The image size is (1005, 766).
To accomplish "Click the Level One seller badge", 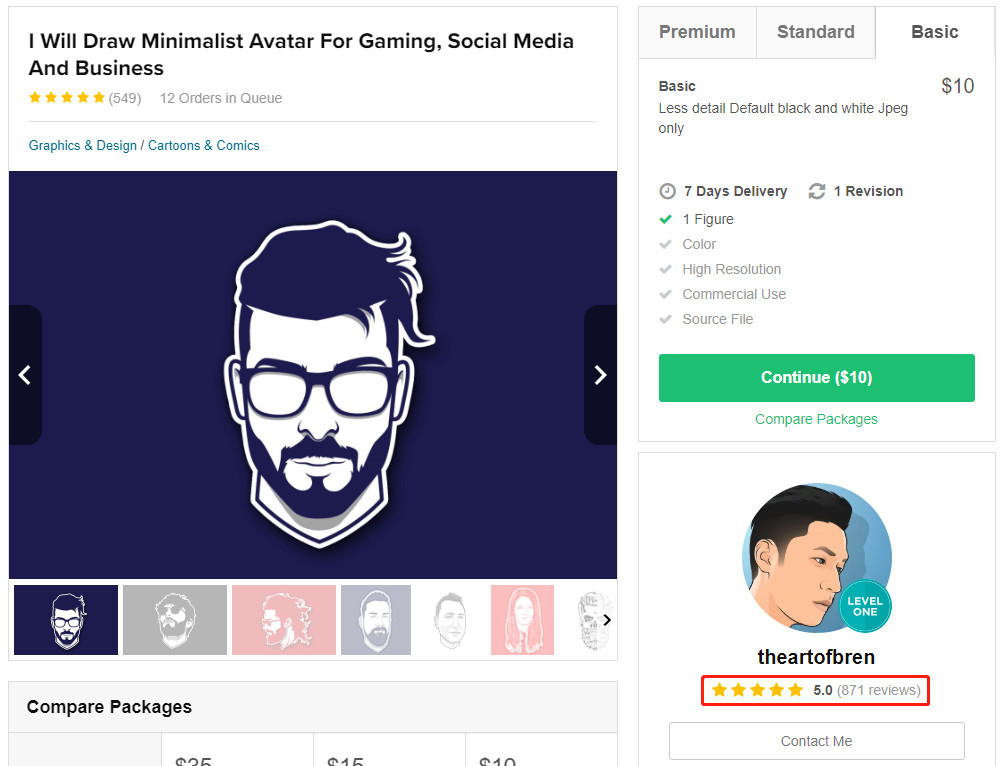I will (x=865, y=606).
